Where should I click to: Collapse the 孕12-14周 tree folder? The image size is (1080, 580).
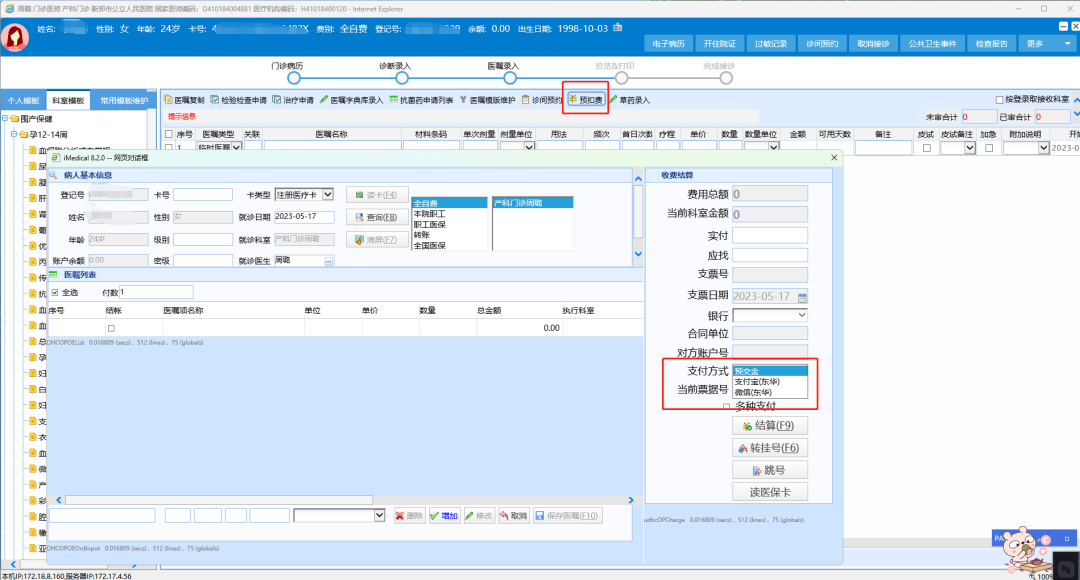14,134
